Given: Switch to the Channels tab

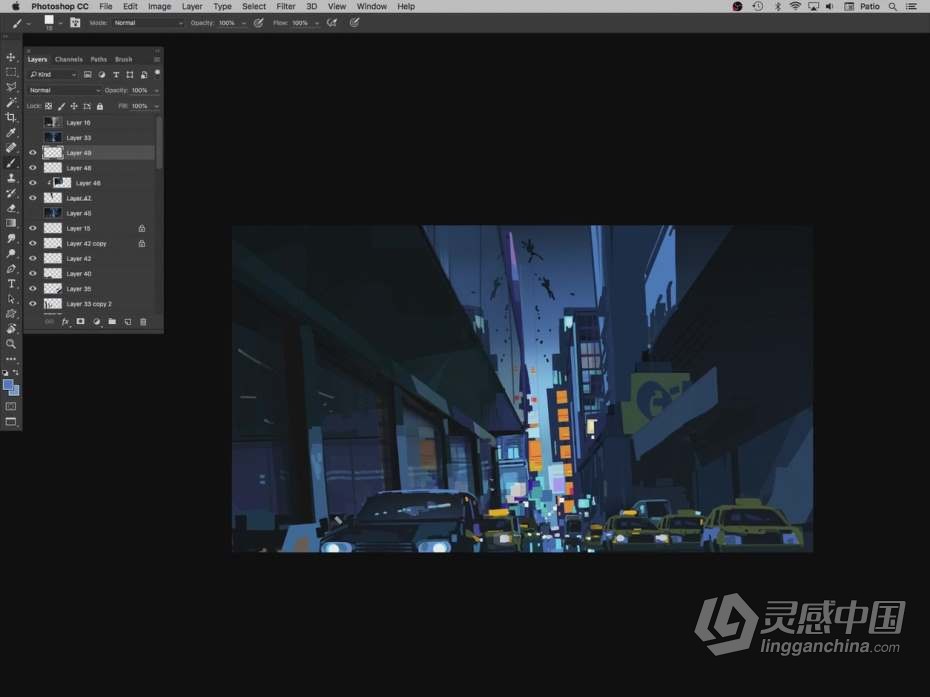Looking at the screenshot, I should pyautogui.click(x=69, y=59).
